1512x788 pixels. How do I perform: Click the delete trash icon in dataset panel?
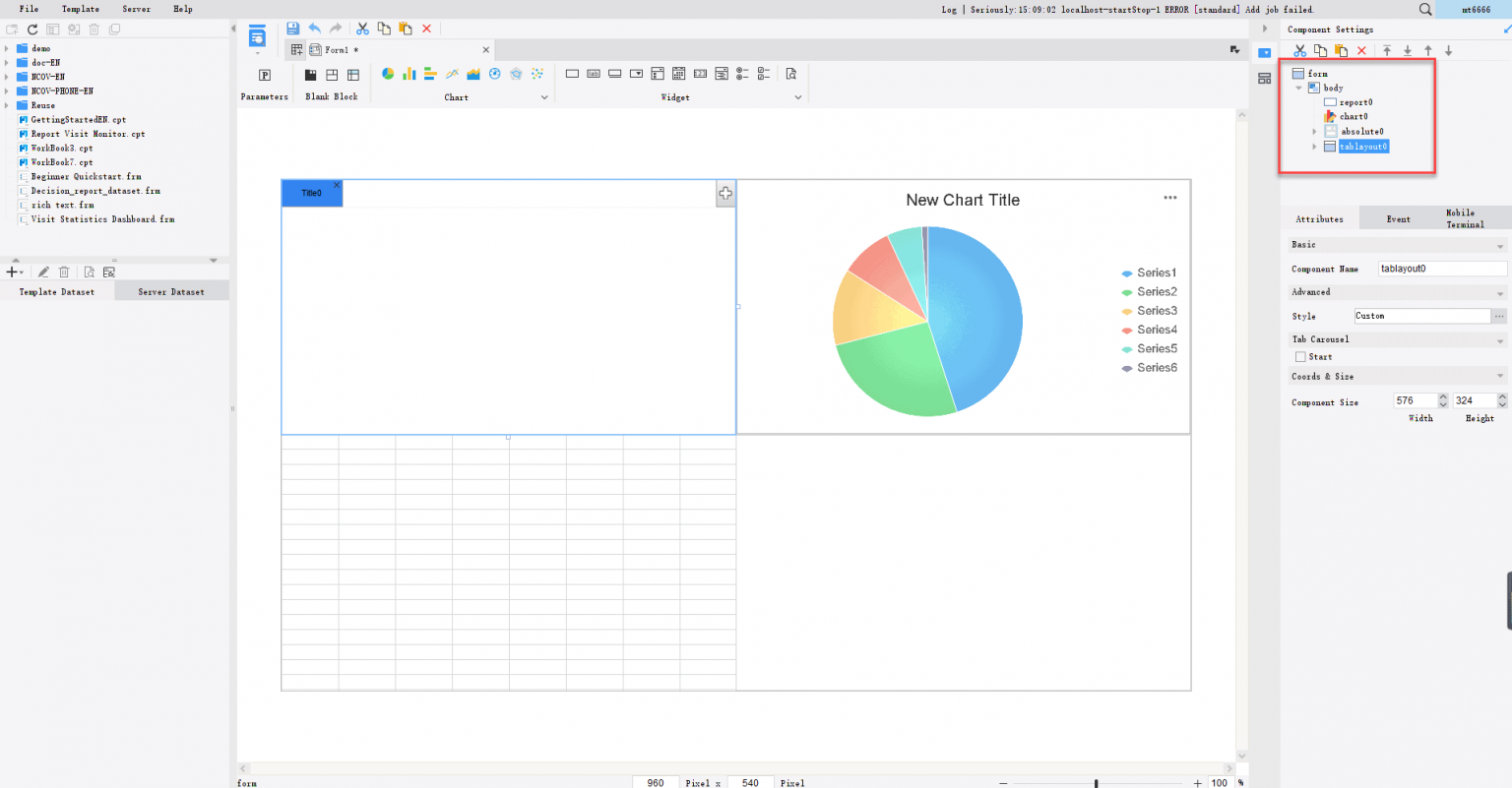tap(64, 272)
